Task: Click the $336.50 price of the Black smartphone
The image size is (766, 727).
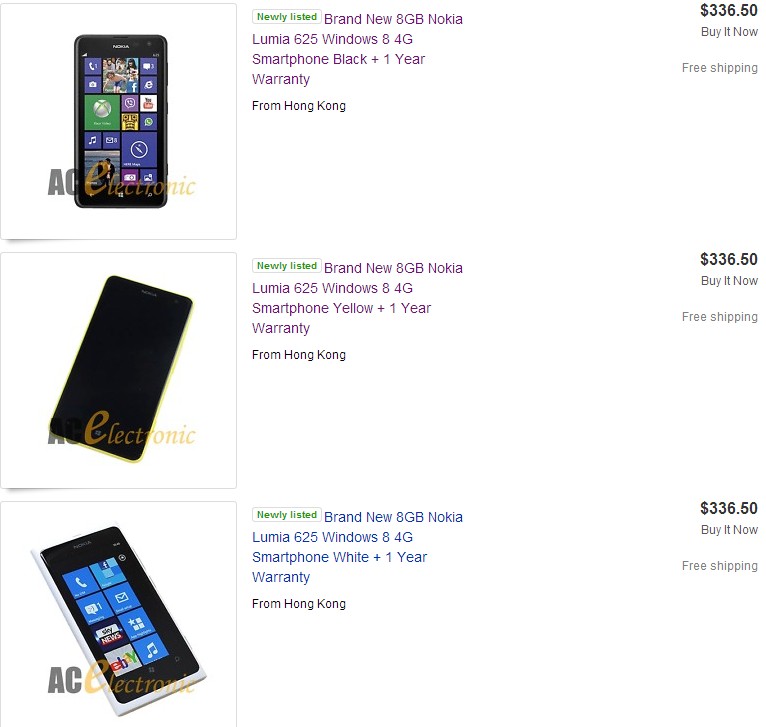Action: point(728,11)
